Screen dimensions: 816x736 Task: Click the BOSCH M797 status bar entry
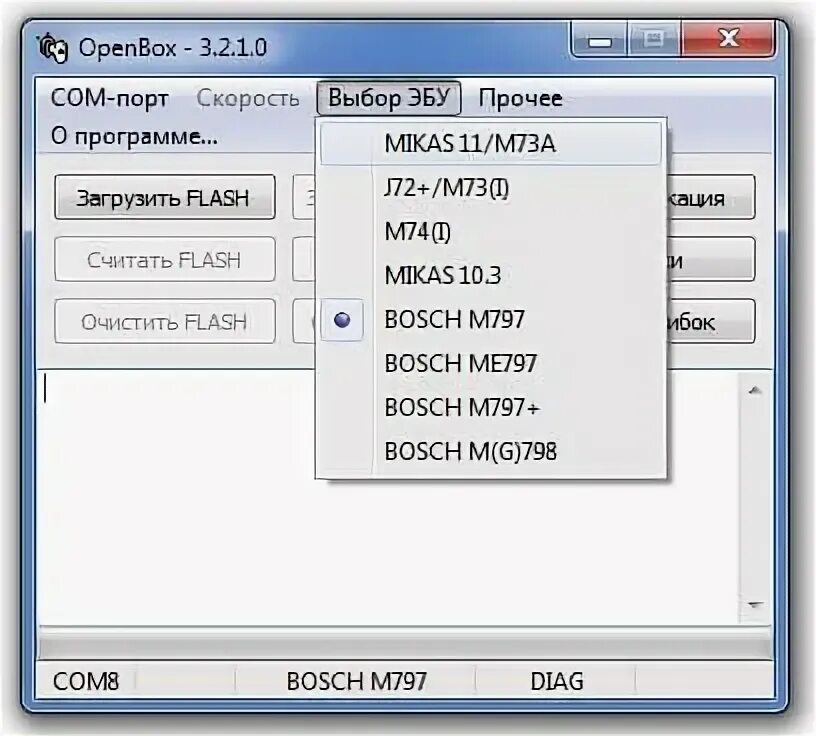coord(356,681)
